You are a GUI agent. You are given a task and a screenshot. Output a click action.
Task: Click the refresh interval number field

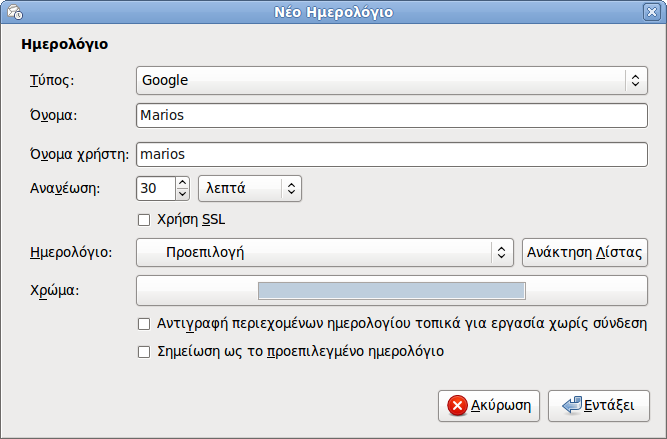[156, 188]
